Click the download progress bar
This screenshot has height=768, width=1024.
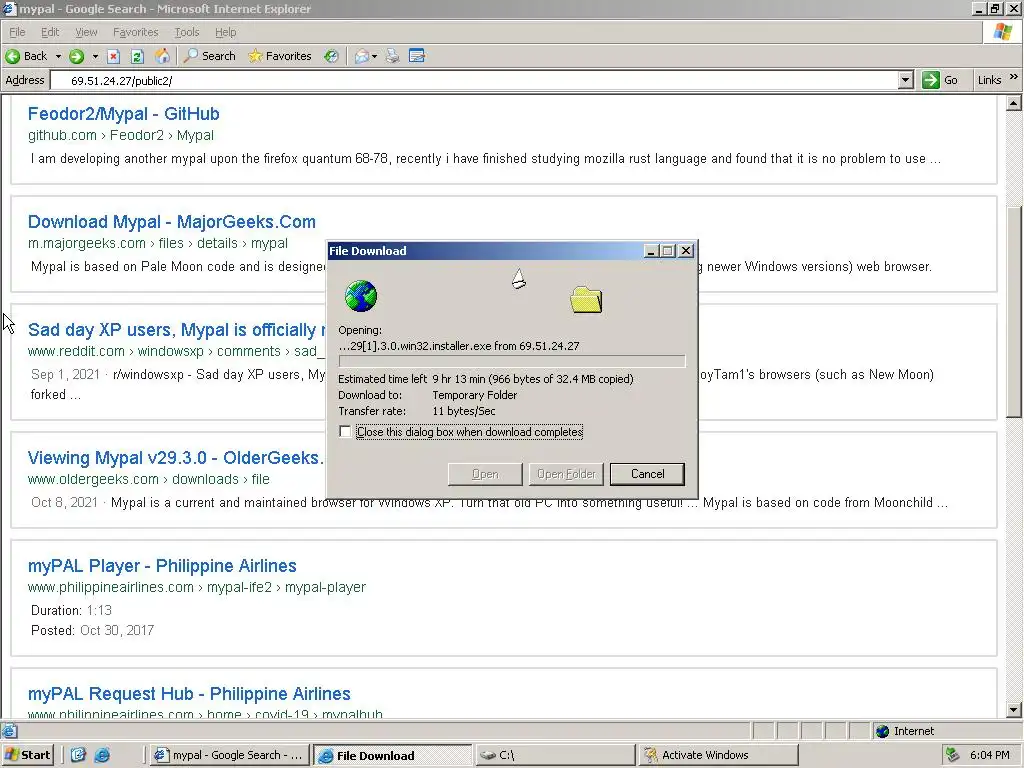click(512, 361)
